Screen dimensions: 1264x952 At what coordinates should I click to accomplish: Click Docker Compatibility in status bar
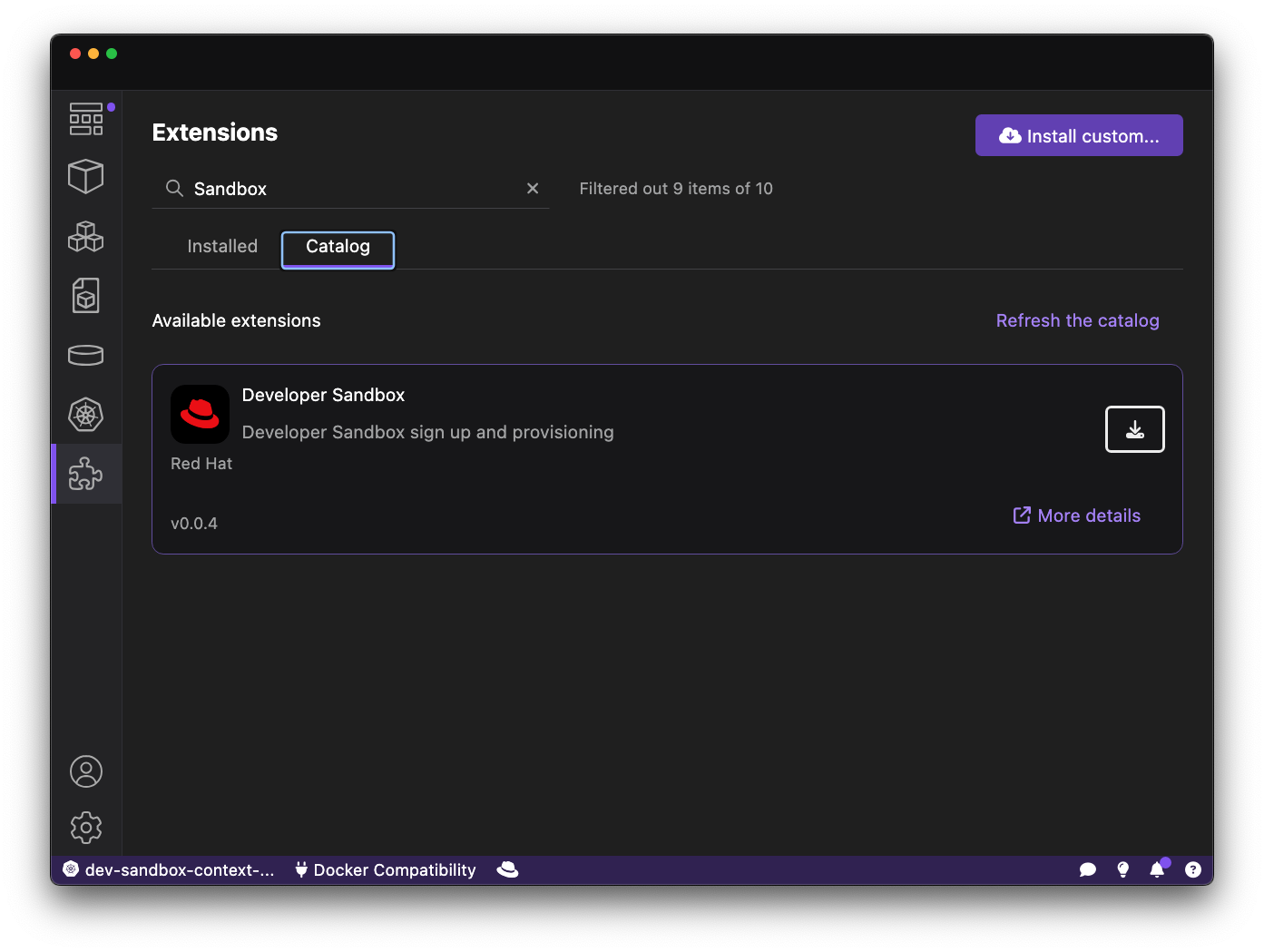386,869
